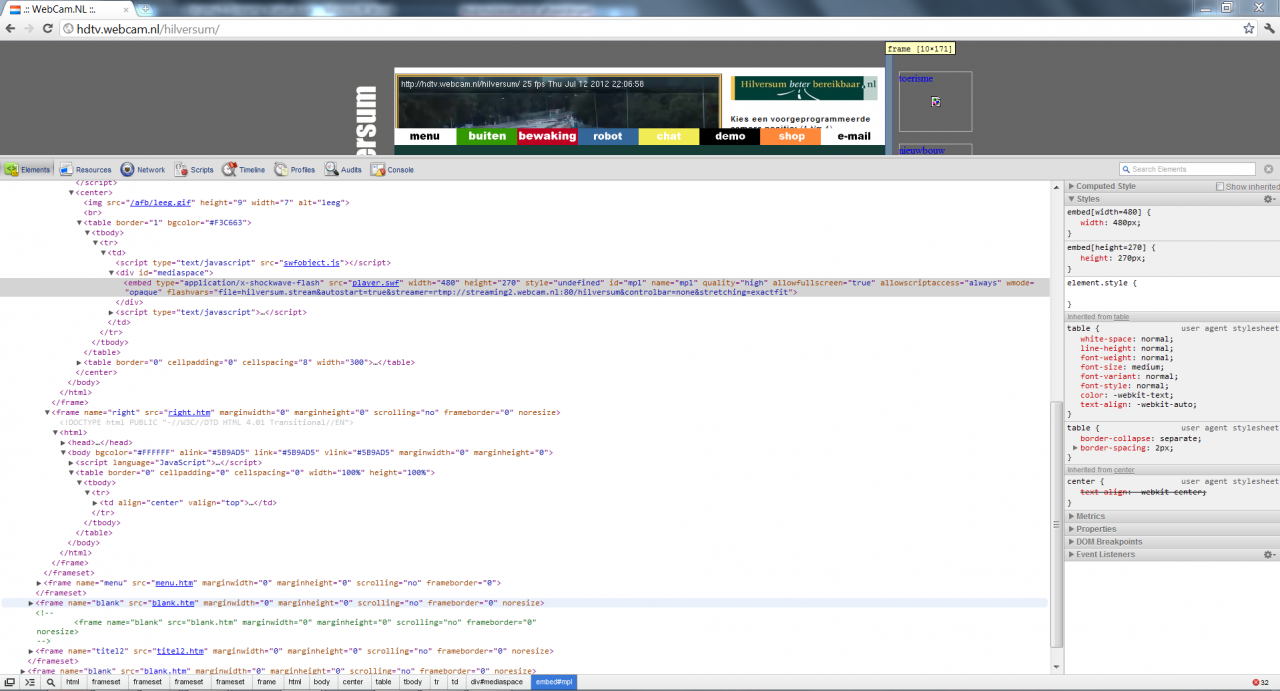Go forward in the browser
Image resolution: width=1280 pixels, height=691 pixels.
point(28,29)
